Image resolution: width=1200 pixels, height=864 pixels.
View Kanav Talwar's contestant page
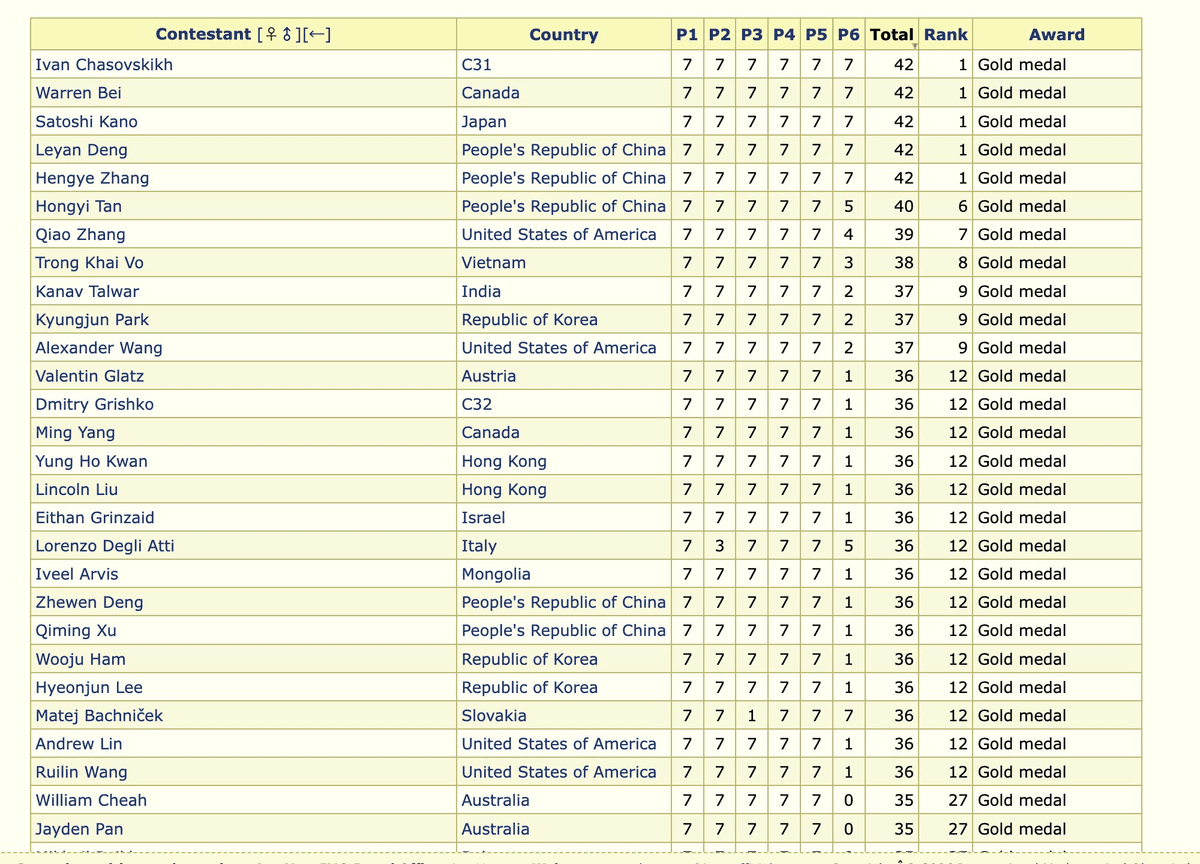click(87, 292)
